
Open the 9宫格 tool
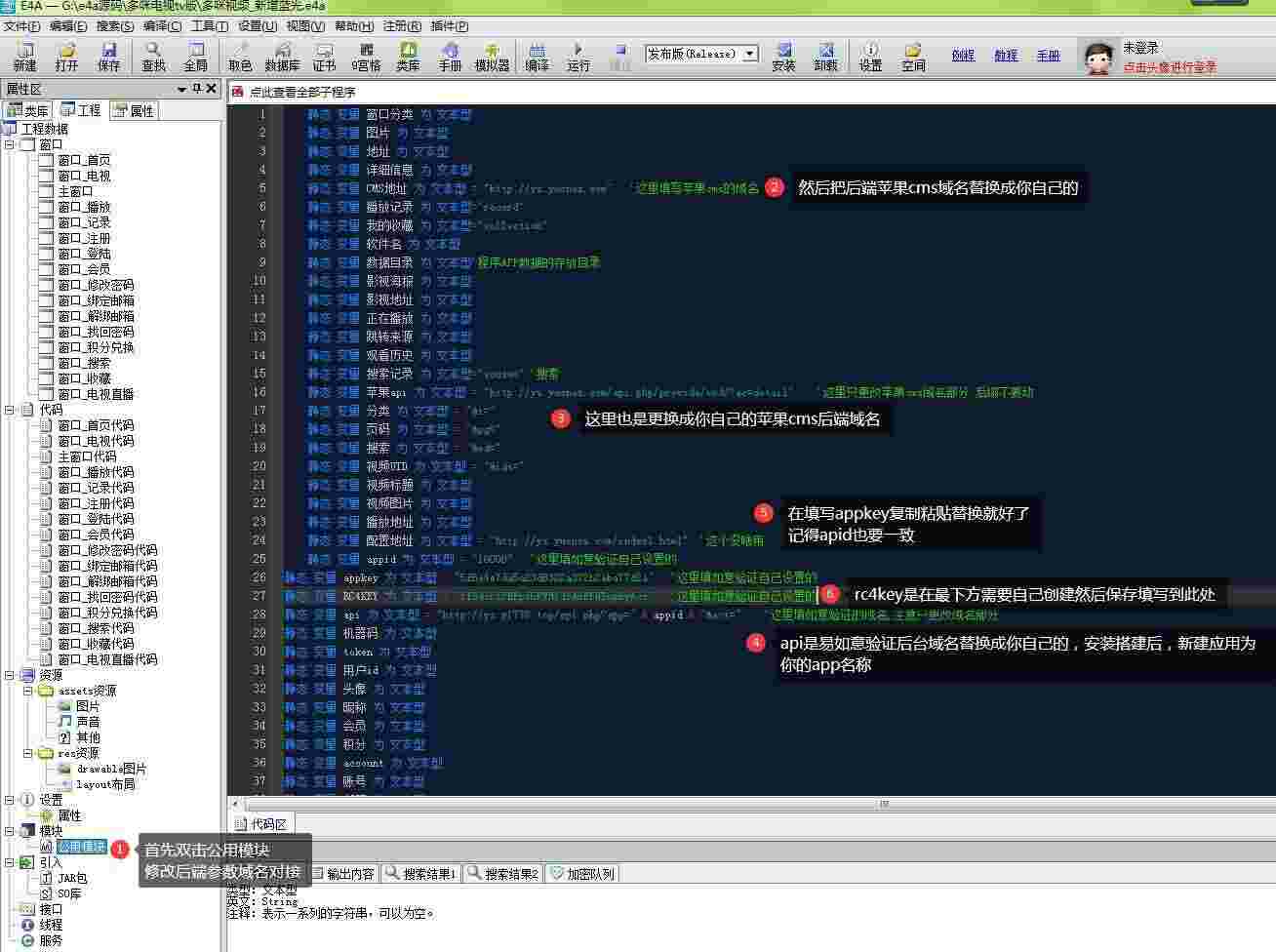click(x=366, y=56)
